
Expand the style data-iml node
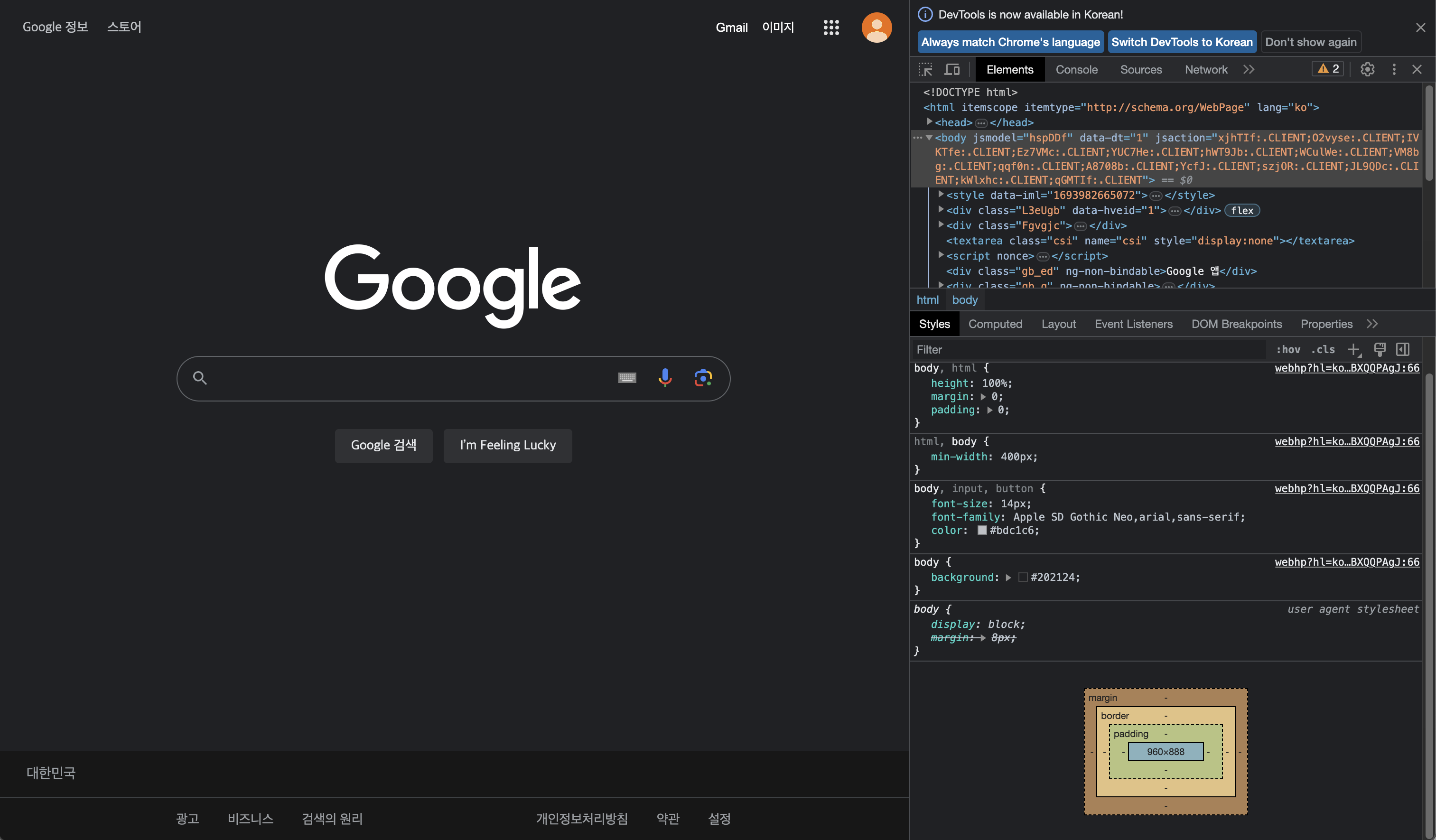[x=941, y=195]
